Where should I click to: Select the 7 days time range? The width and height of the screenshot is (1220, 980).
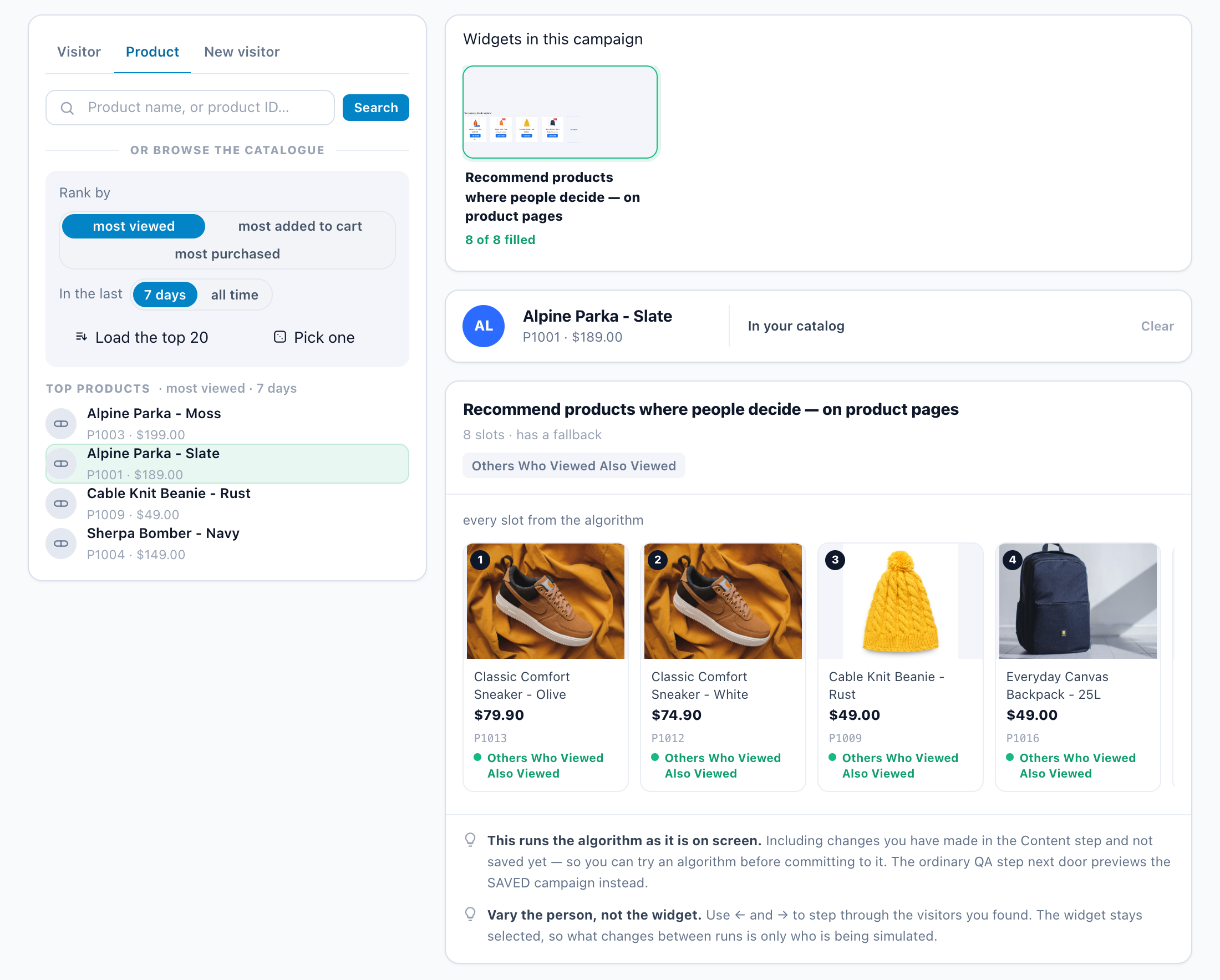pyautogui.click(x=165, y=294)
